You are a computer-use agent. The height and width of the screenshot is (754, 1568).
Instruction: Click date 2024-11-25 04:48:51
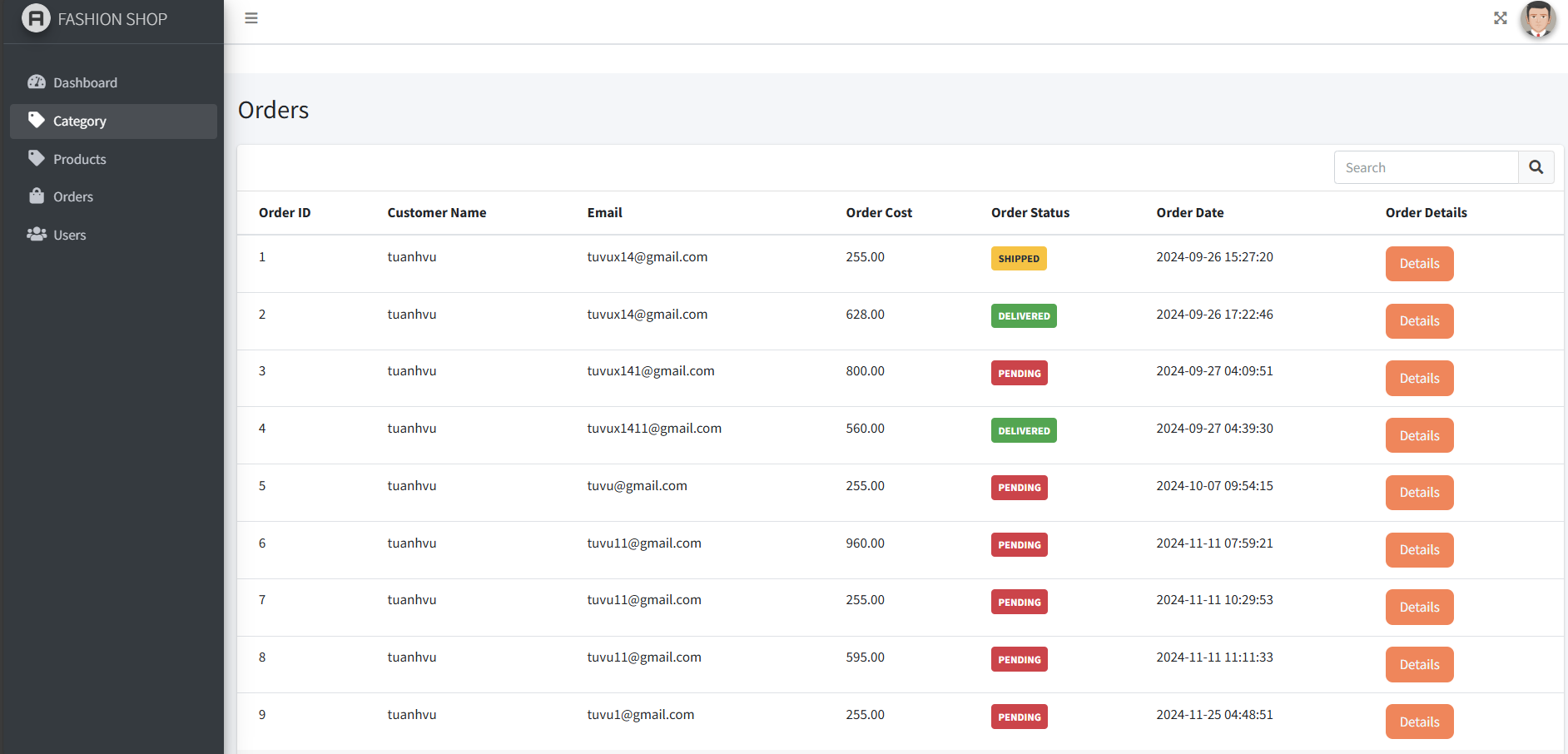(x=1215, y=715)
